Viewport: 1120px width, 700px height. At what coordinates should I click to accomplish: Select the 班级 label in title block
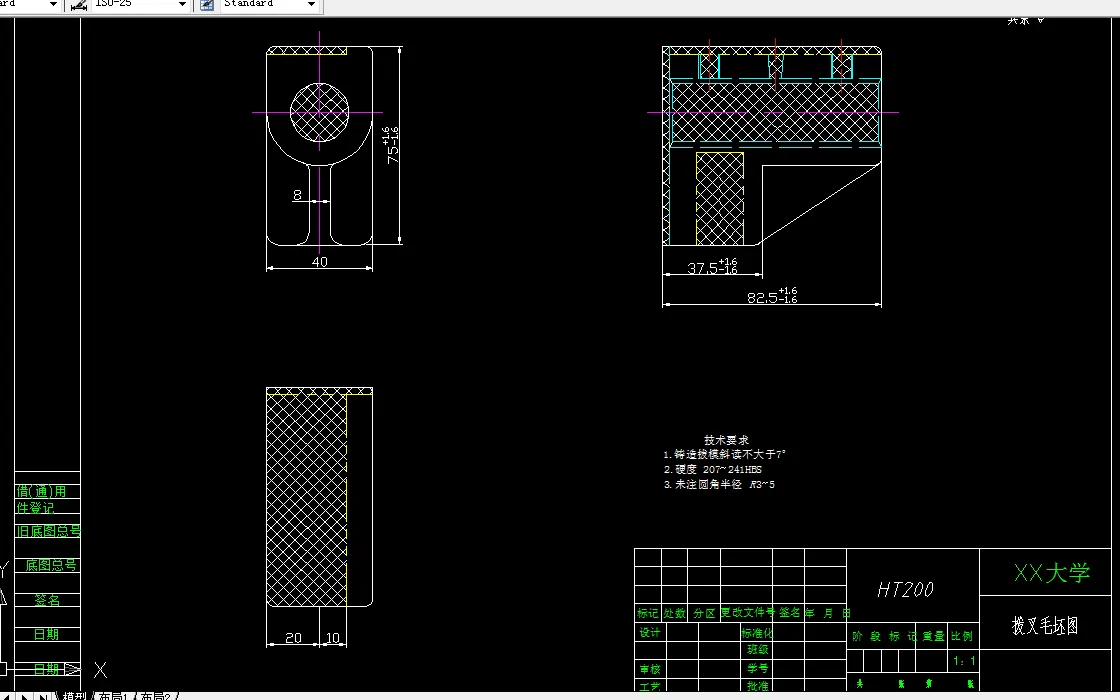coord(758,650)
